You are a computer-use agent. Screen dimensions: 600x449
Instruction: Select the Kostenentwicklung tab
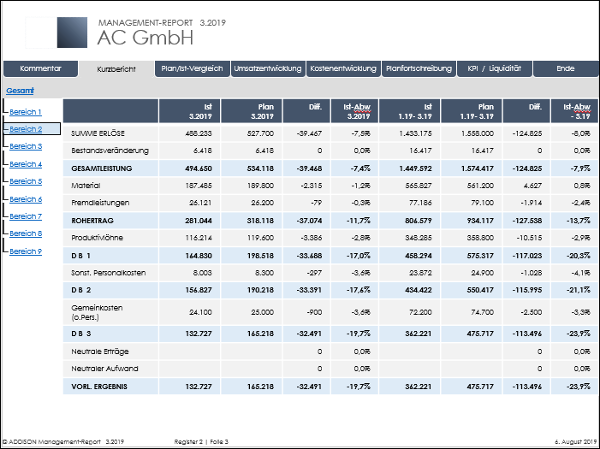[x=343, y=69]
